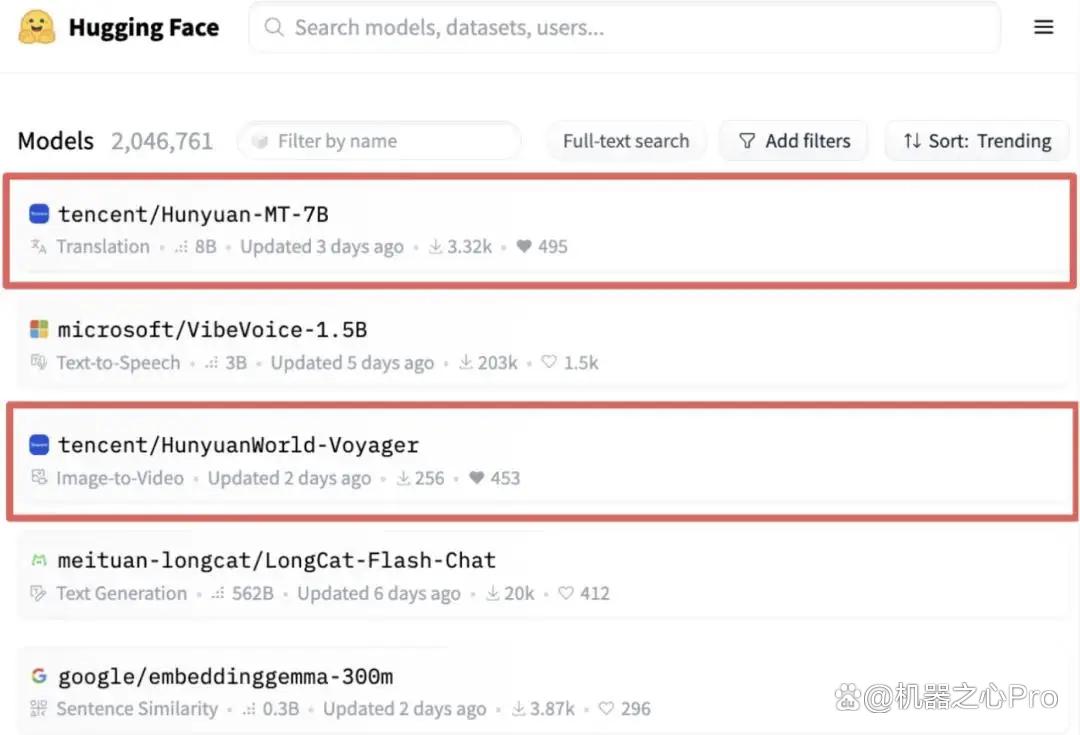Click the Tencent icon beside HunyuanWorld-Voyager
Image resolution: width=1080 pixels, height=735 pixels.
[39, 445]
